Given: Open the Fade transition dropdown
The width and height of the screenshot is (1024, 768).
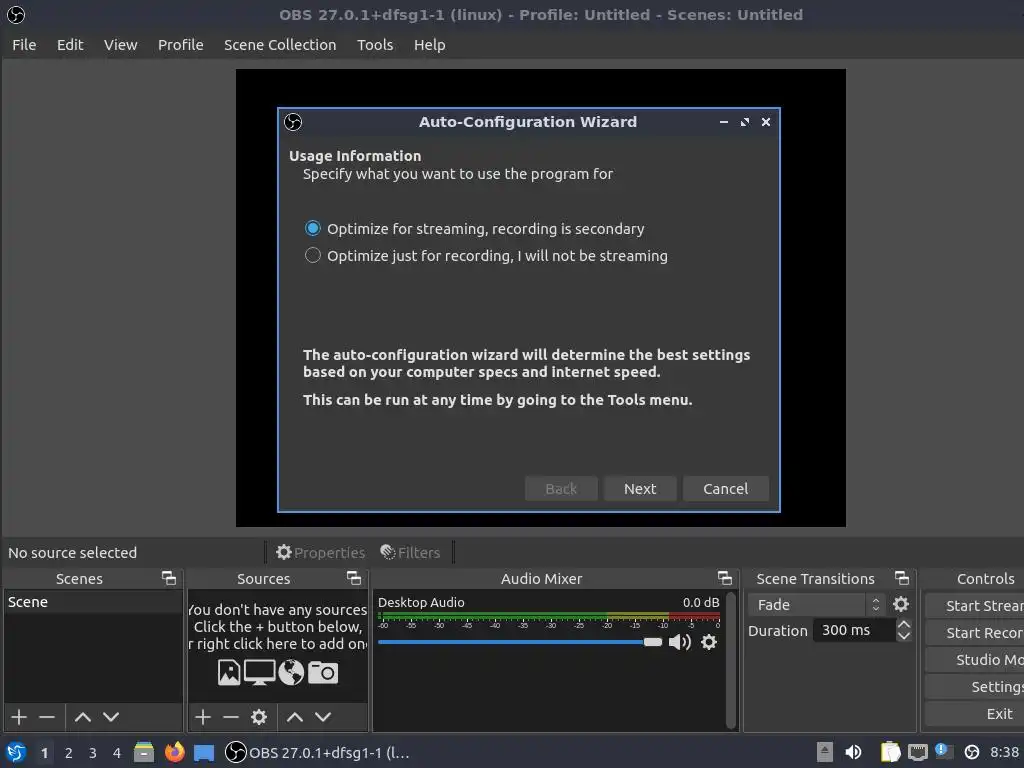Looking at the screenshot, I should [x=818, y=605].
